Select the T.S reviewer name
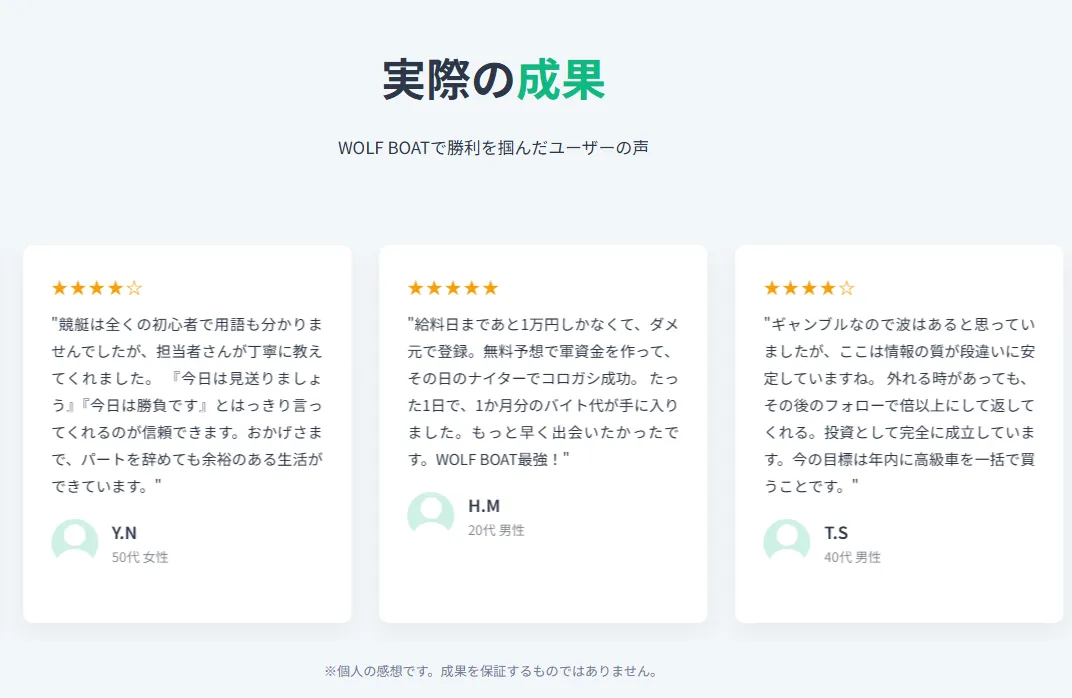 click(x=836, y=532)
